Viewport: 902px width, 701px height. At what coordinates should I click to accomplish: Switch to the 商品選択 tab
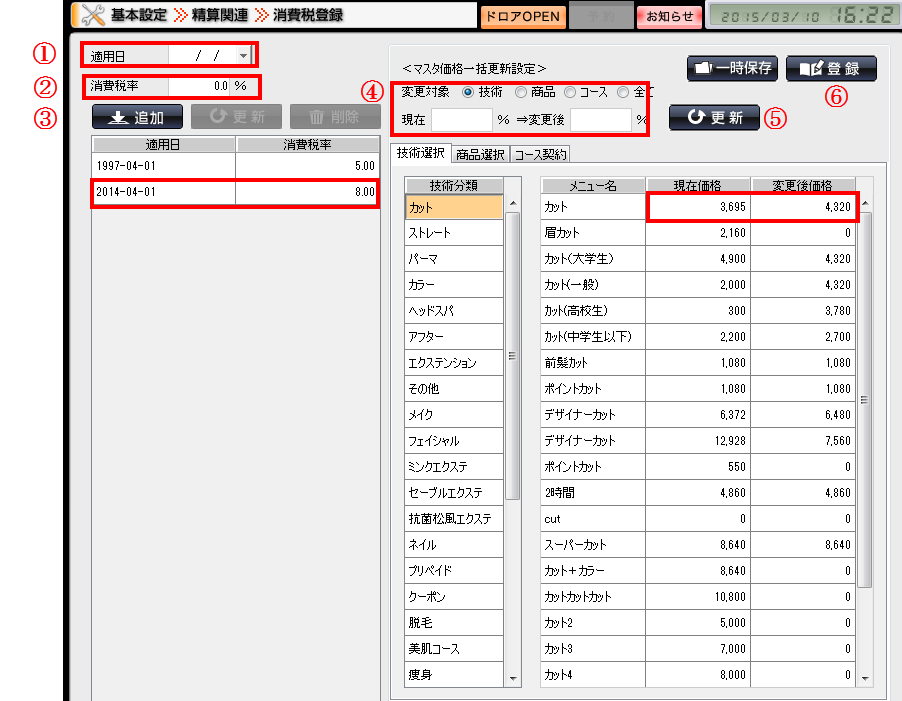479,154
